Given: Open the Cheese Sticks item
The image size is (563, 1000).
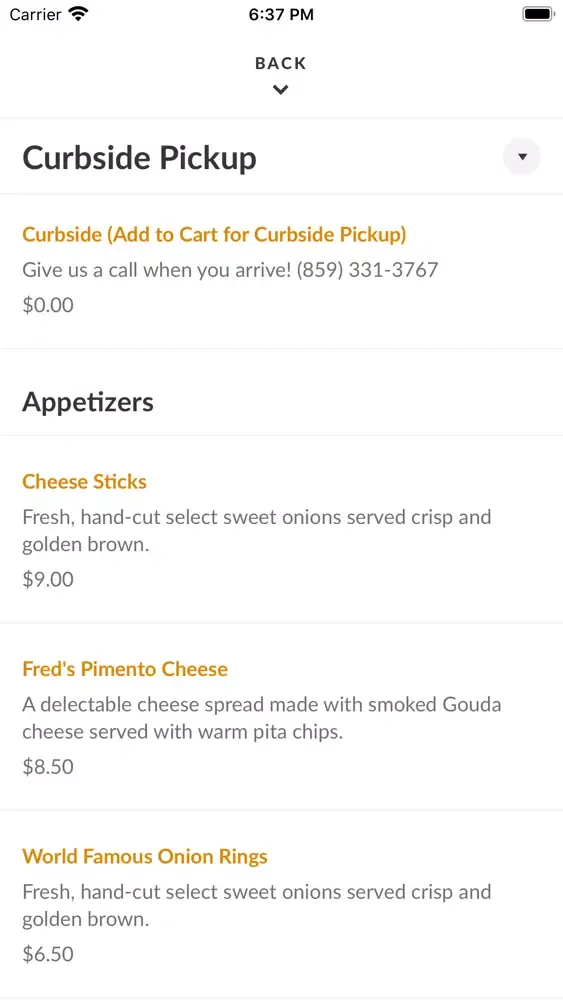Looking at the screenshot, I should [x=84, y=482].
